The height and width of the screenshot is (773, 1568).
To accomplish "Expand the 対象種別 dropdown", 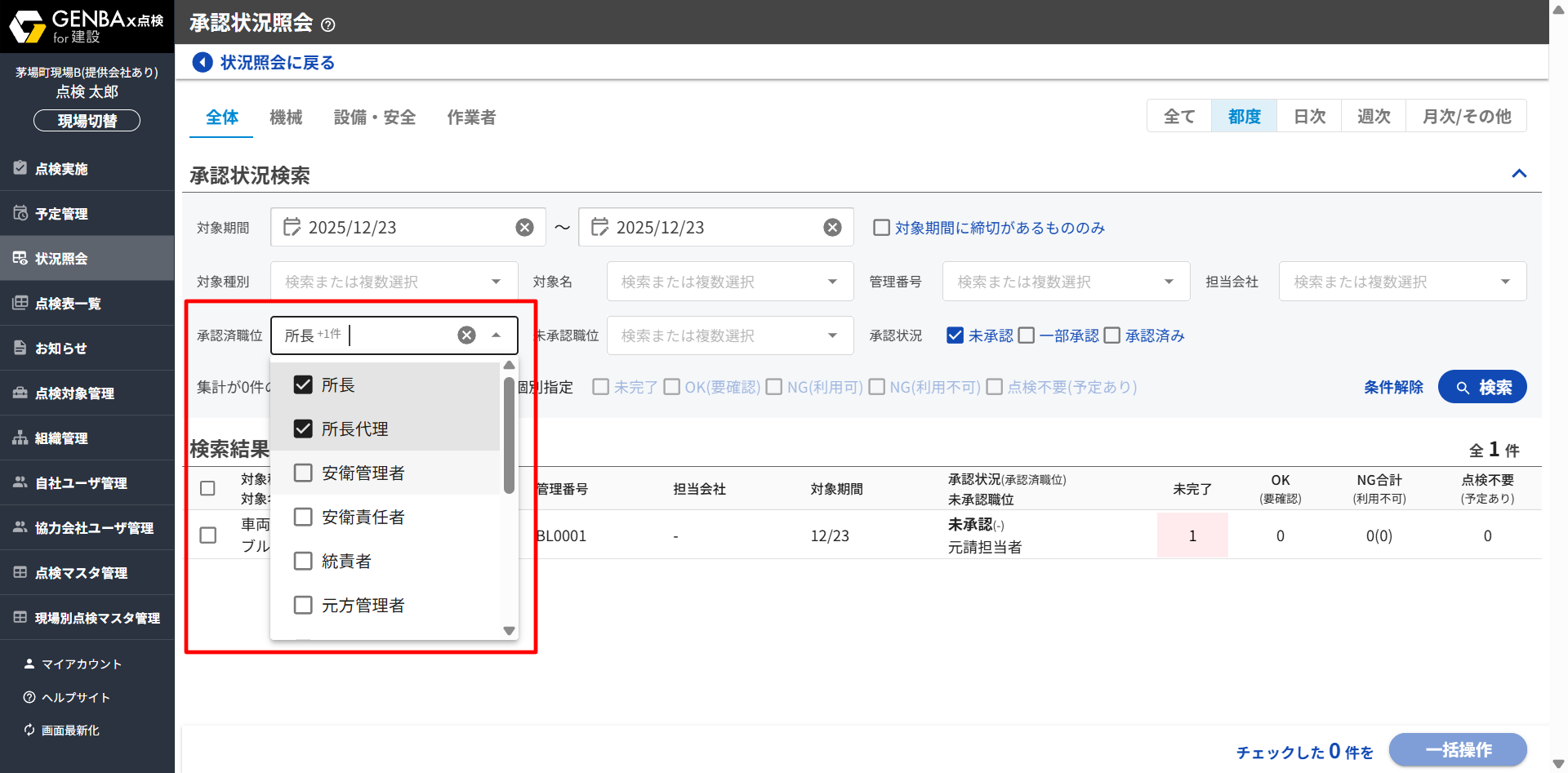I will pos(496,282).
